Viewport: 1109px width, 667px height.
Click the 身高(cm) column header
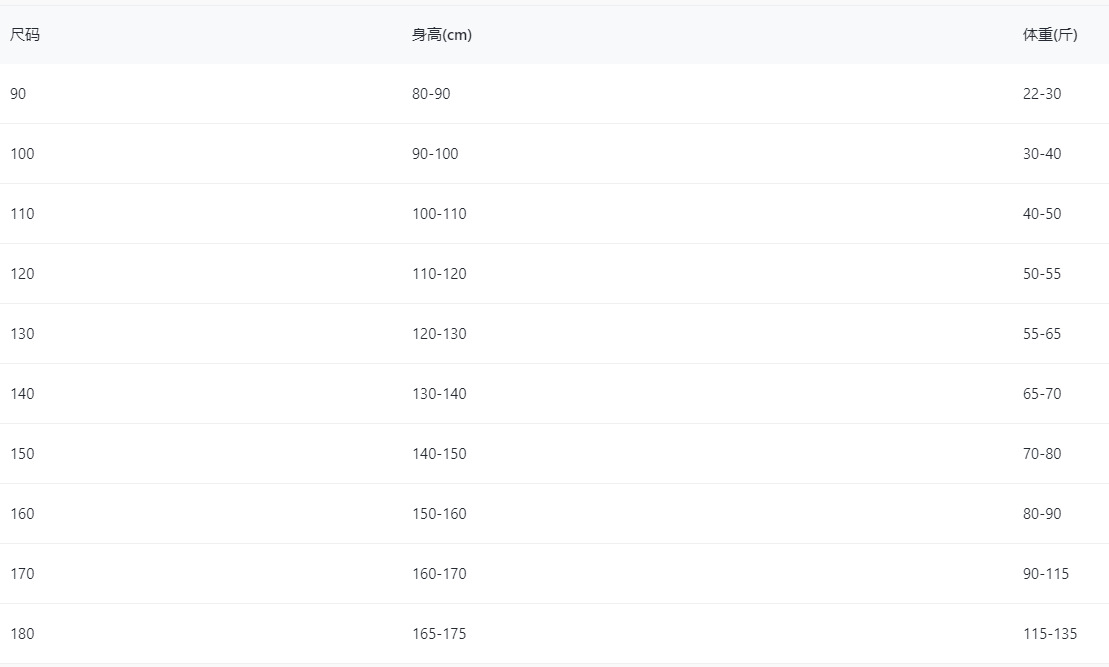coord(442,35)
